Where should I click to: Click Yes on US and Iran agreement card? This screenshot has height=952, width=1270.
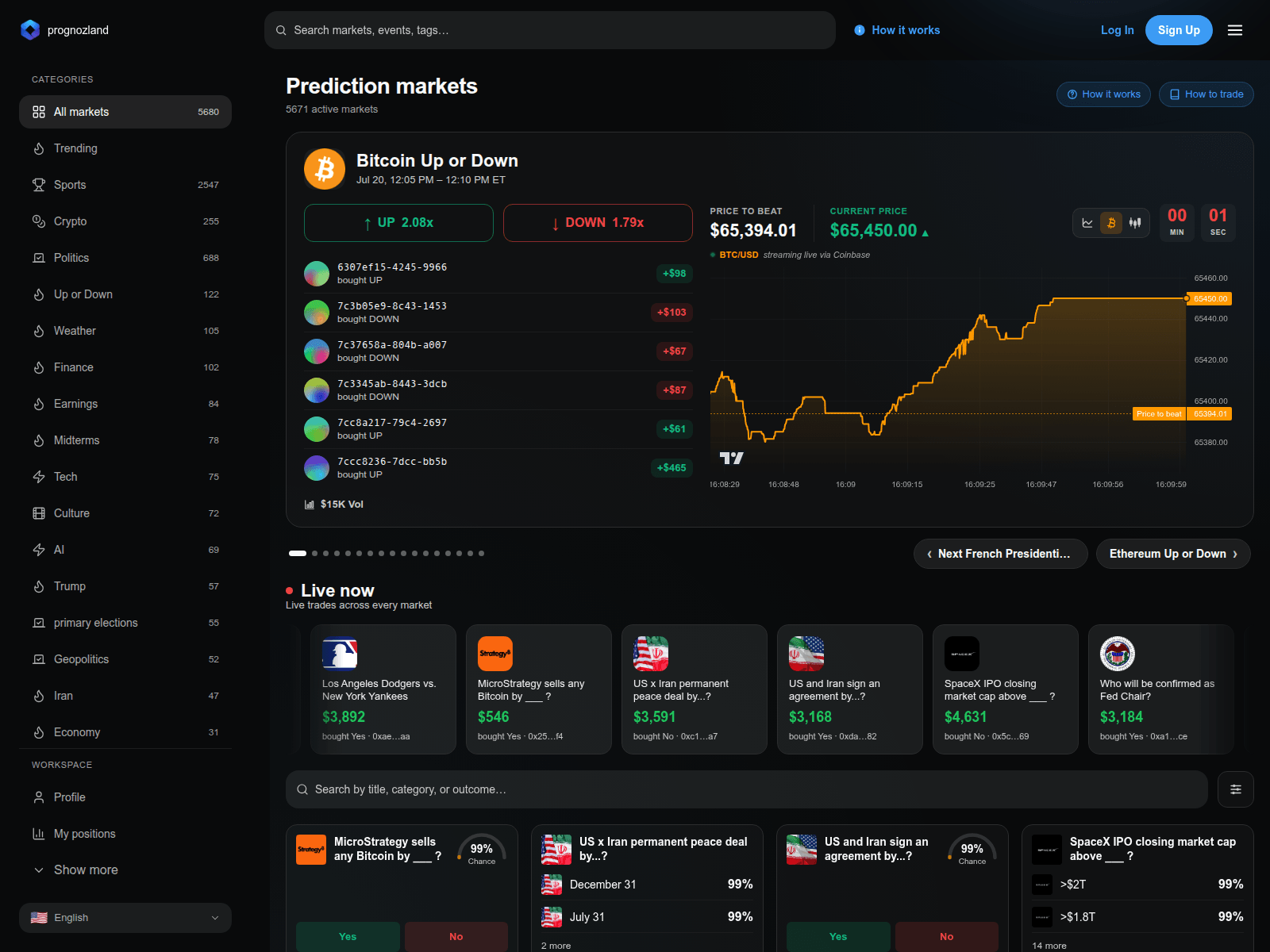coord(838,937)
